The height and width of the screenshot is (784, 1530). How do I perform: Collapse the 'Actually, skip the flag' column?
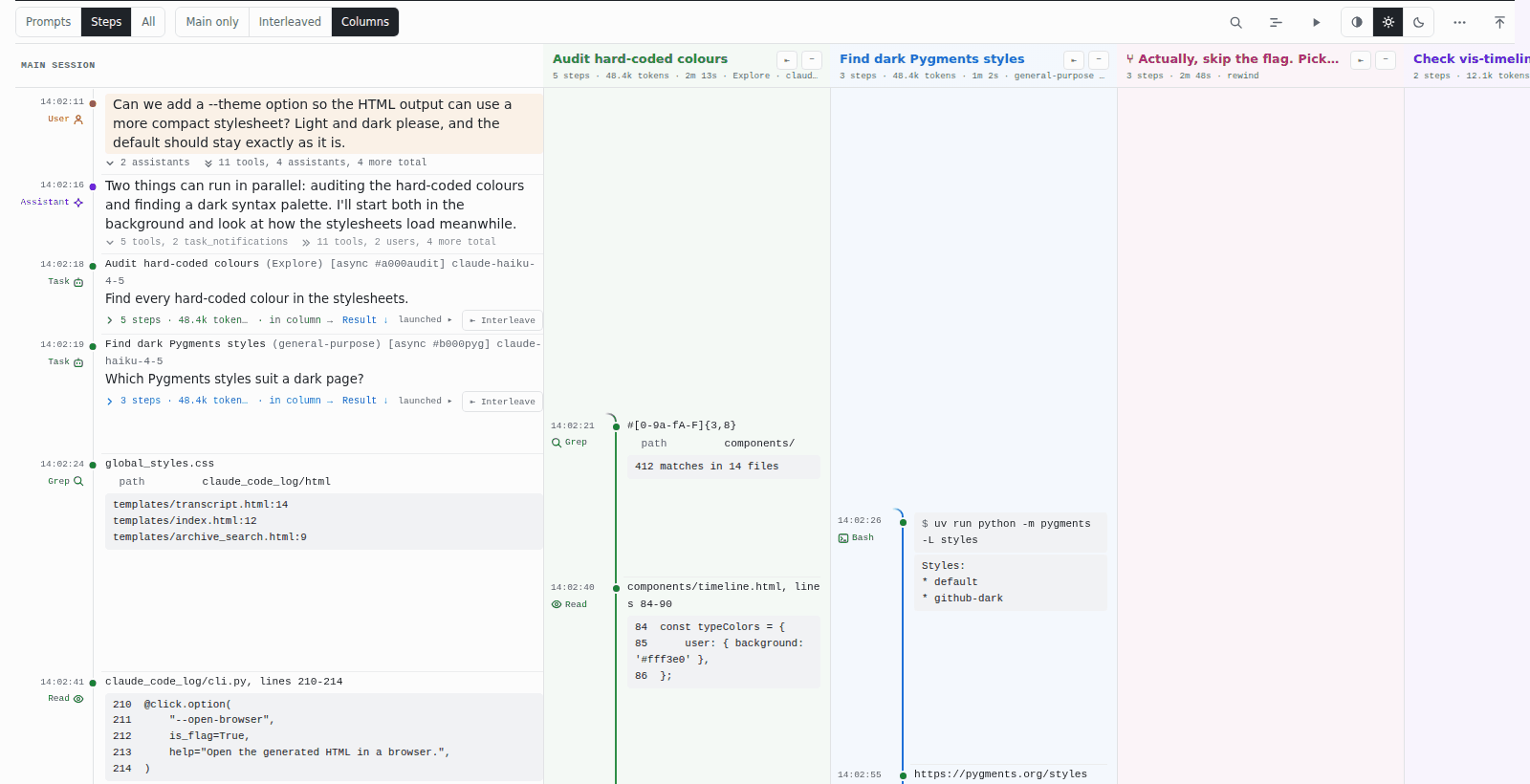point(1386,60)
